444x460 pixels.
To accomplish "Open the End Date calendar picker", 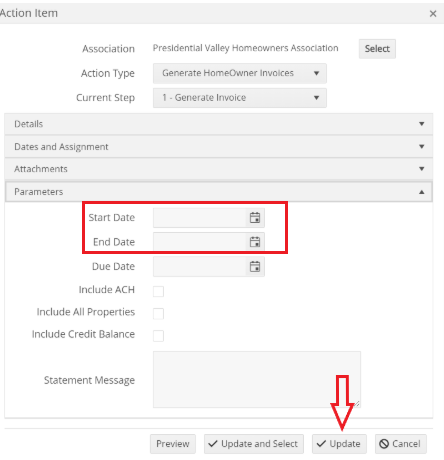I will pyautogui.click(x=255, y=242).
